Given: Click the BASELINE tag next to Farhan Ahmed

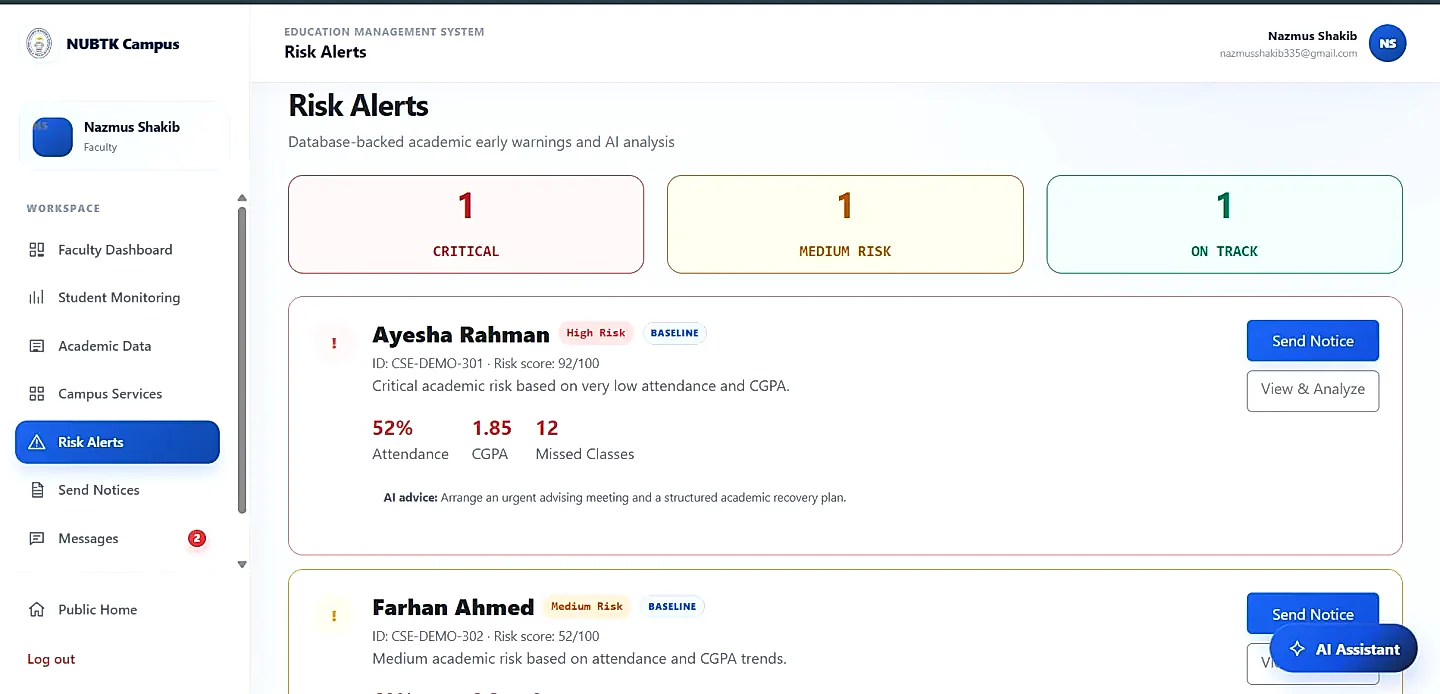Looking at the screenshot, I should click(x=672, y=606).
